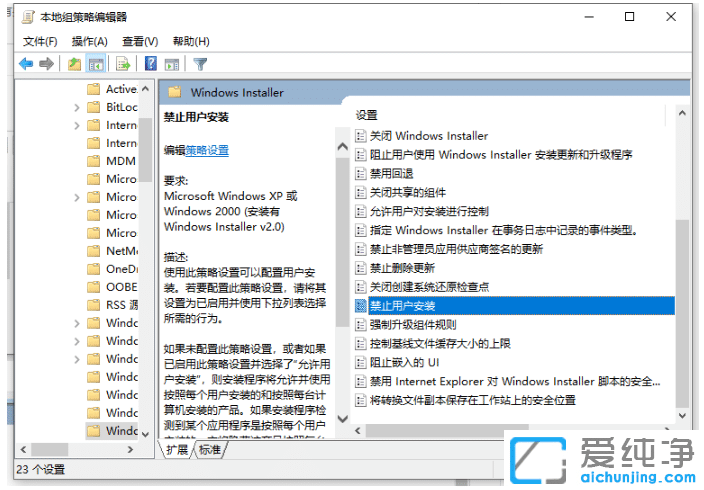Viewport: 704px width, 490px height.
Task: Open the 文件(F) menu
Action: click(x=40, y=42)
